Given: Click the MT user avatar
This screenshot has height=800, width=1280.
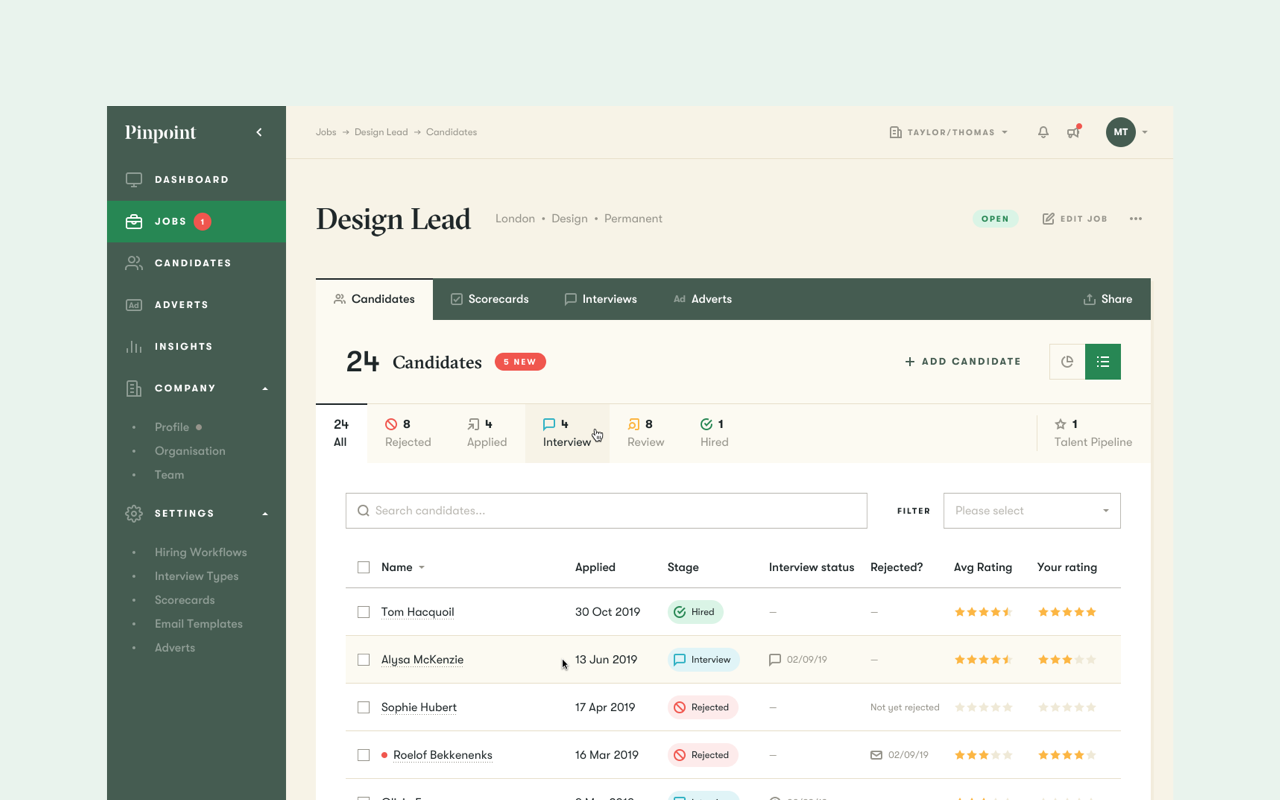Looking at the screenshot, I should (1121, 132).
